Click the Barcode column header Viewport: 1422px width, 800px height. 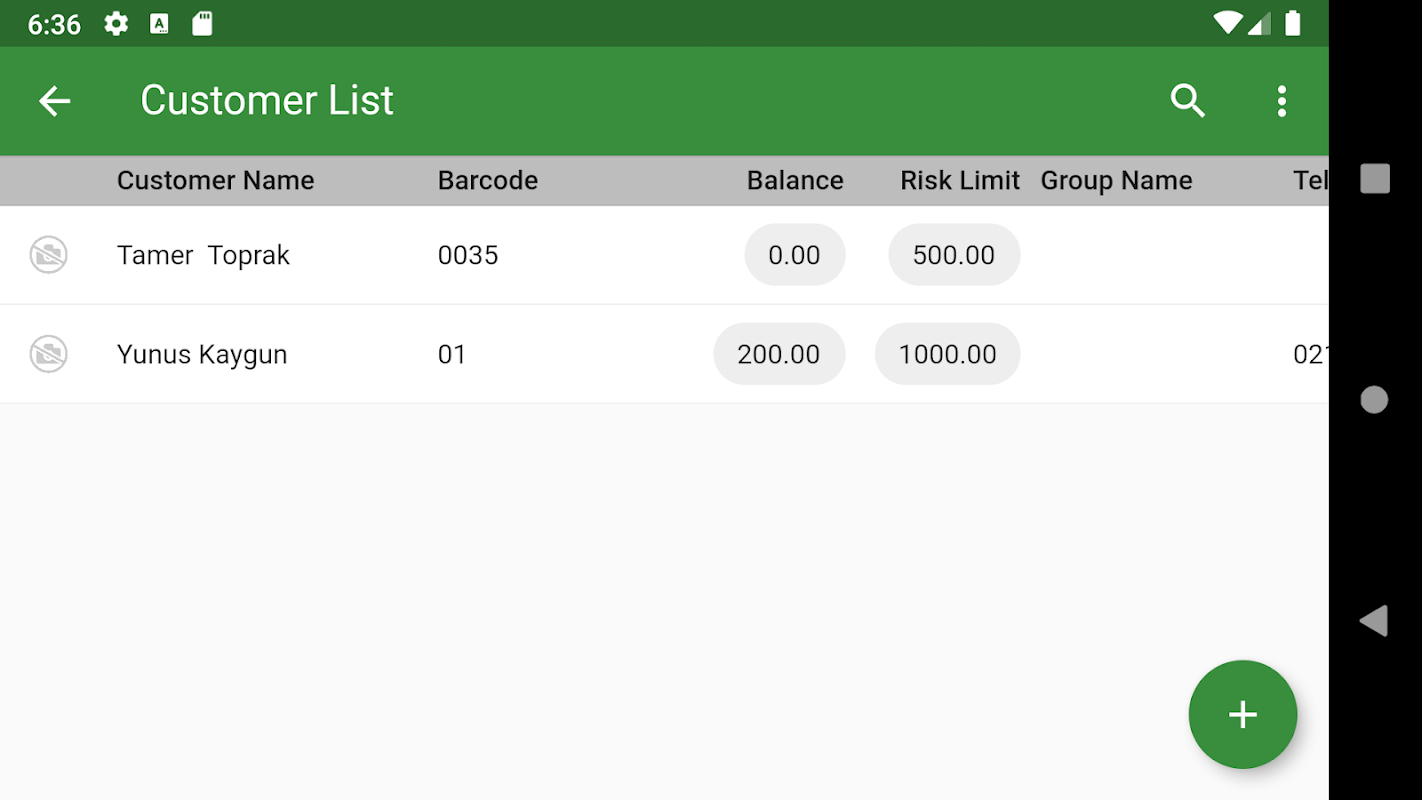click(x=488, y=180)
